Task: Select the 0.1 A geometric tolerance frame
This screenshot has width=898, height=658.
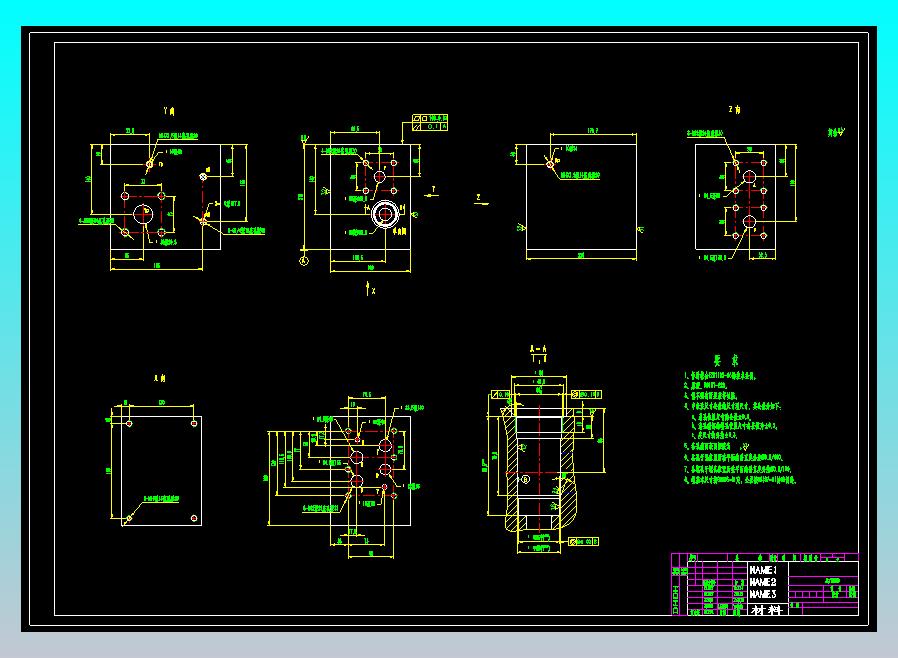Action: (430, 126)
